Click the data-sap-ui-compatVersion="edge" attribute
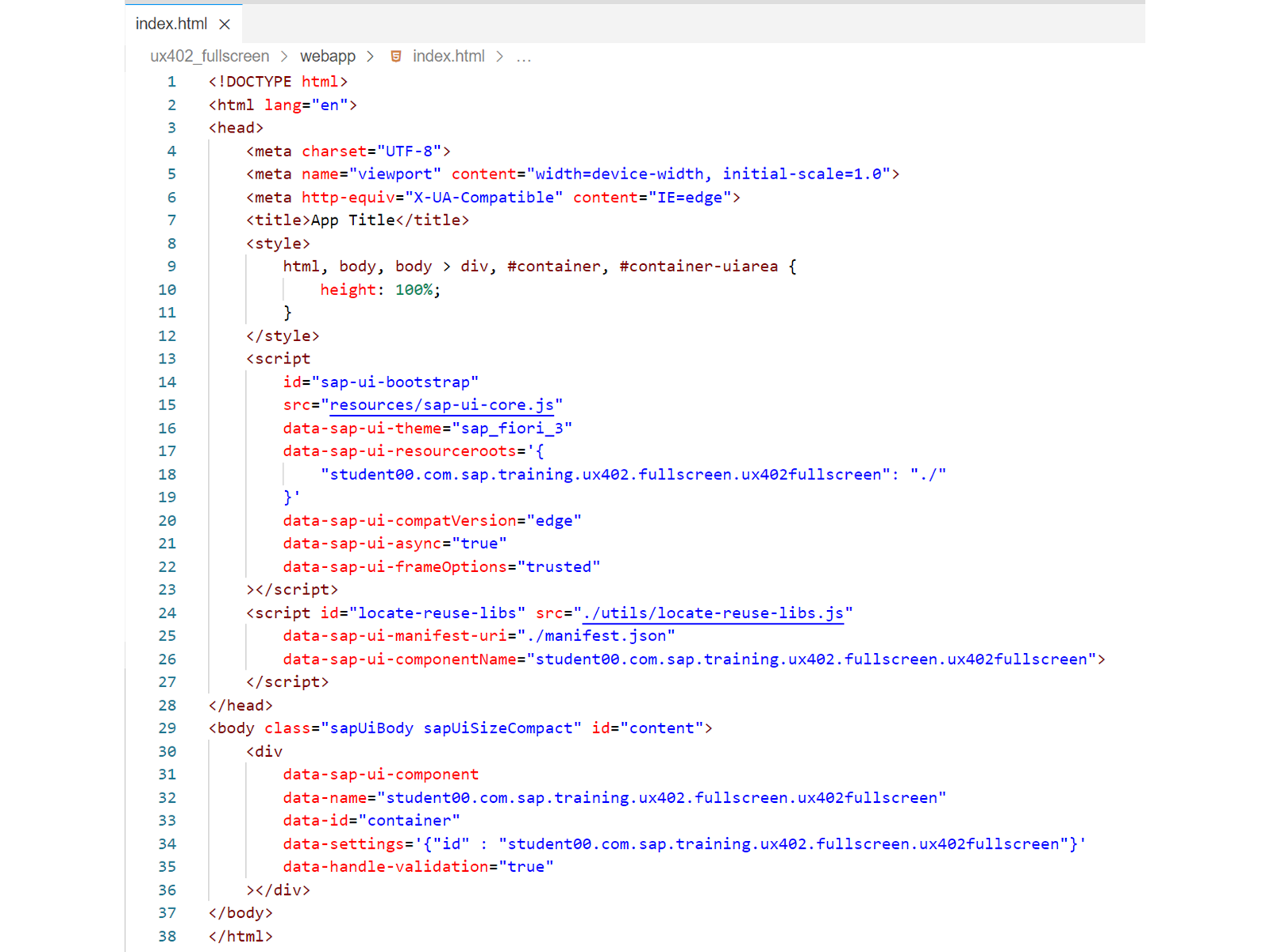The image size is (1270, 952). pyautogui.click(x=433, y=520)
